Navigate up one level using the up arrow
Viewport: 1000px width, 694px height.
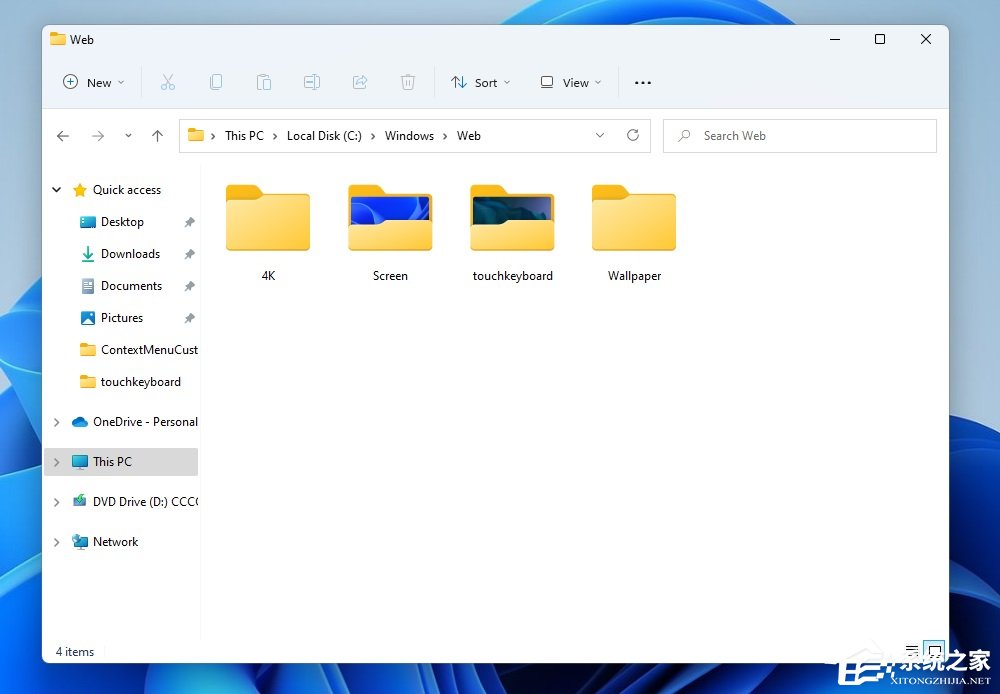click(x=157, y=135)
